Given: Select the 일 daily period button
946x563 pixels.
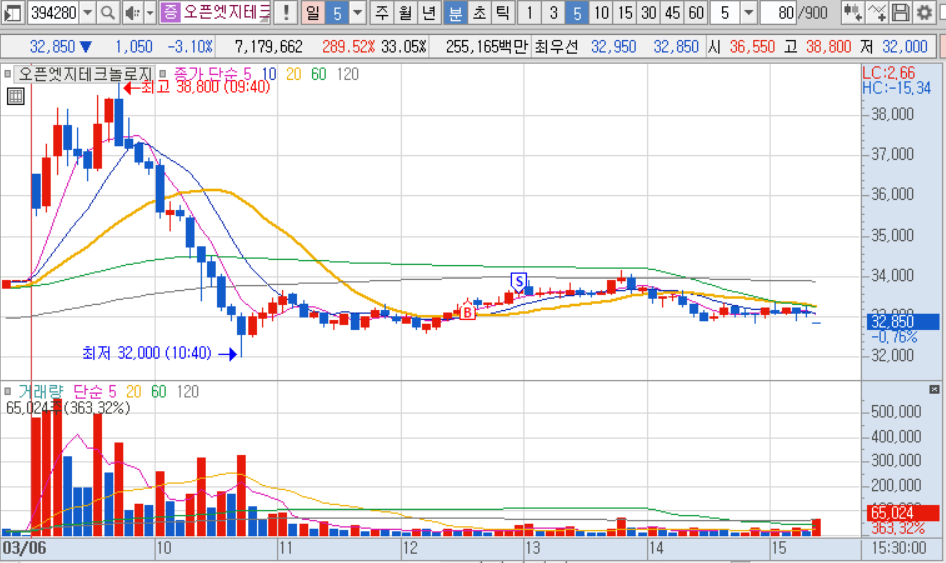Looking at the screenshot, I should point(313,12).
